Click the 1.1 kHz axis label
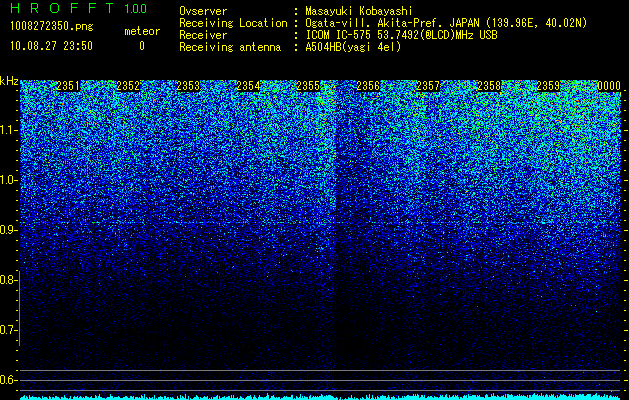Viewport: 629px width, 400px height. pos(8,131)
